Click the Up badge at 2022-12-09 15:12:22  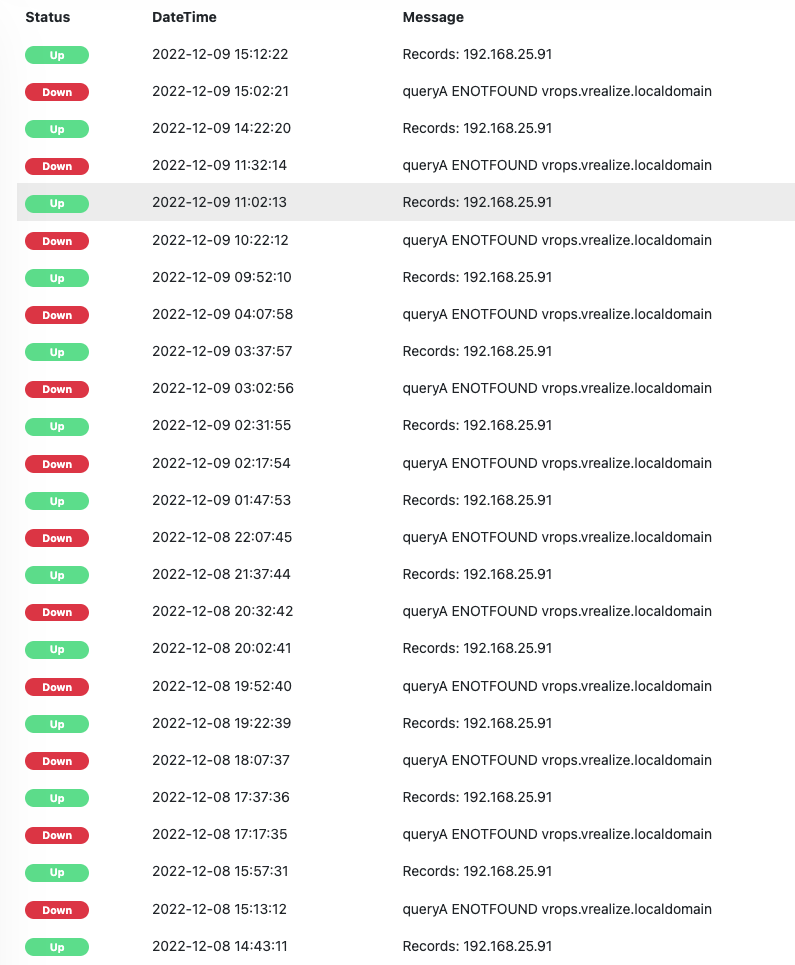pyautogui.click(x=57, y=55)
